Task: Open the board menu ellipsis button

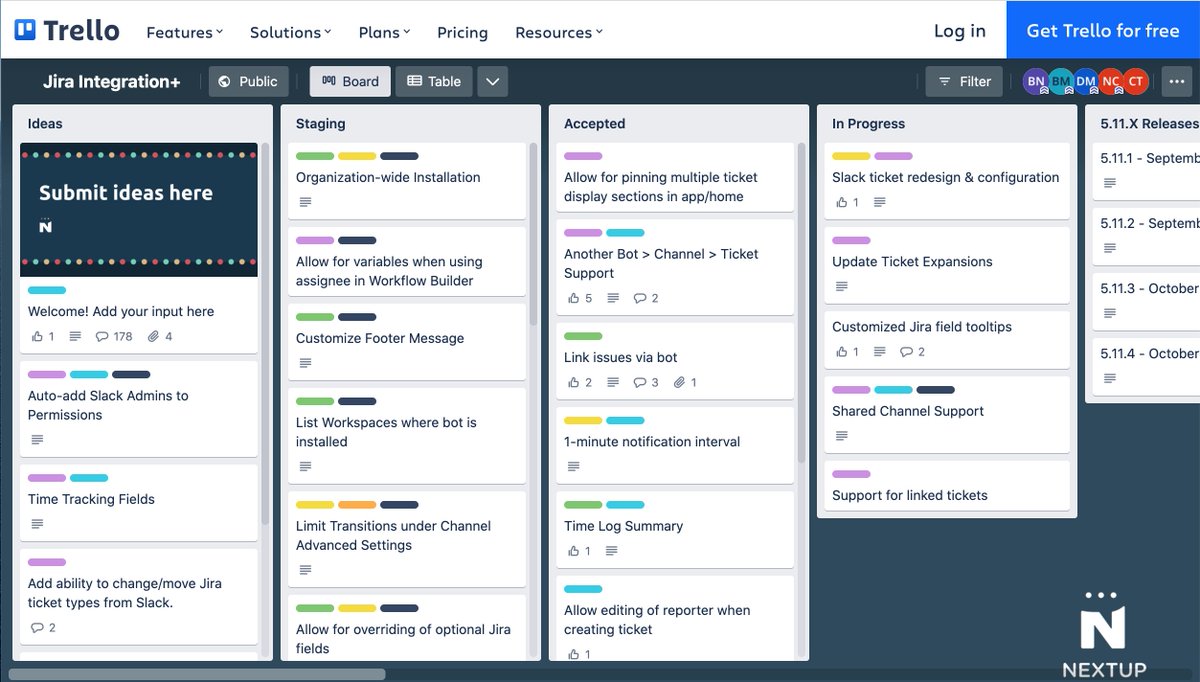Action: point(1175,81)
